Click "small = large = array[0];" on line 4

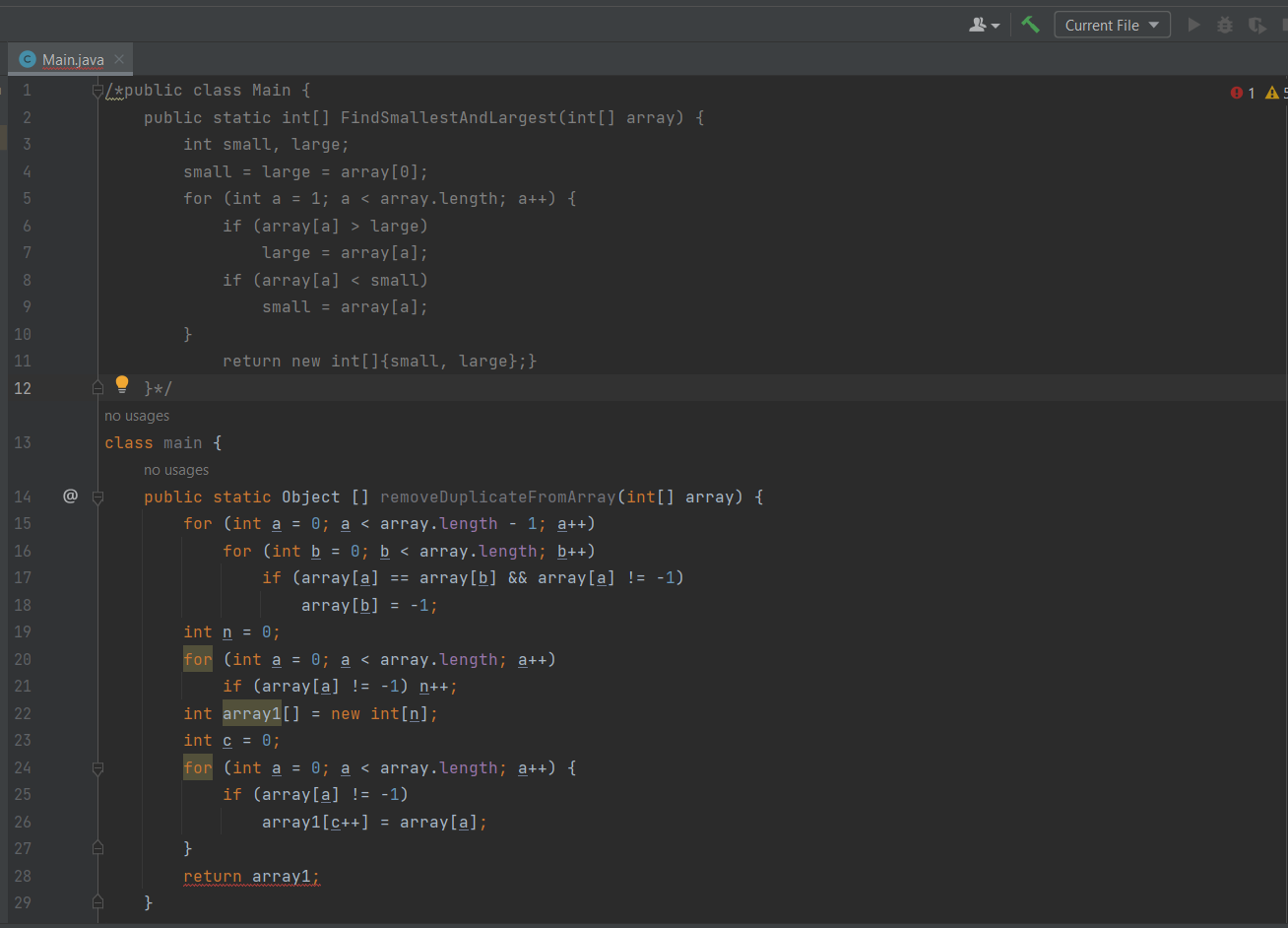coord(306,172)
